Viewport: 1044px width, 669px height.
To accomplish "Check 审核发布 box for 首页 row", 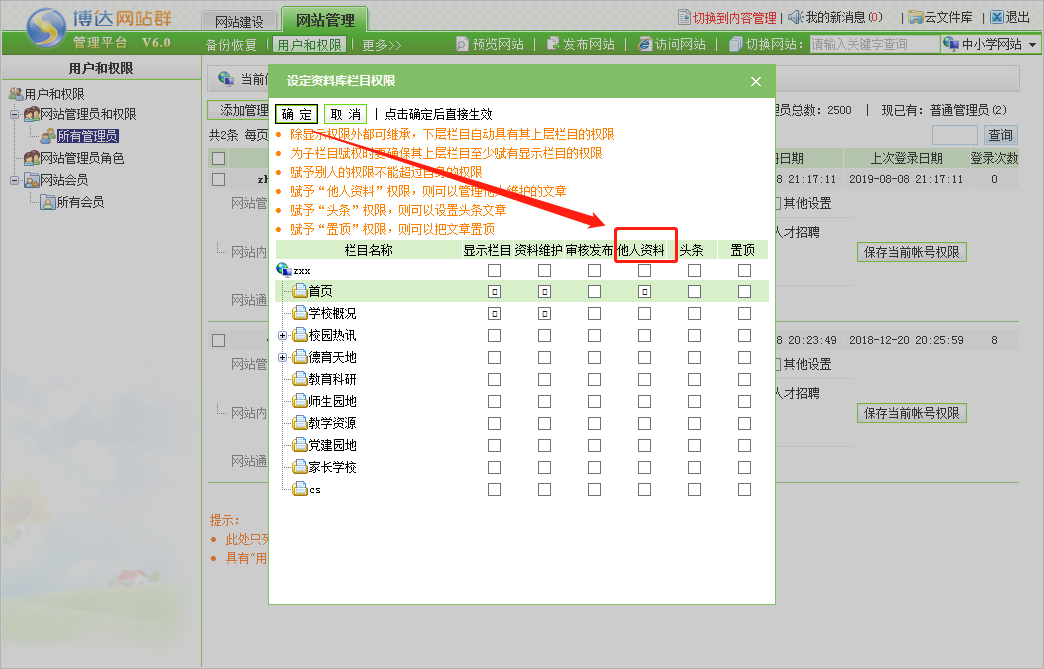I will [x=594, y=291].
